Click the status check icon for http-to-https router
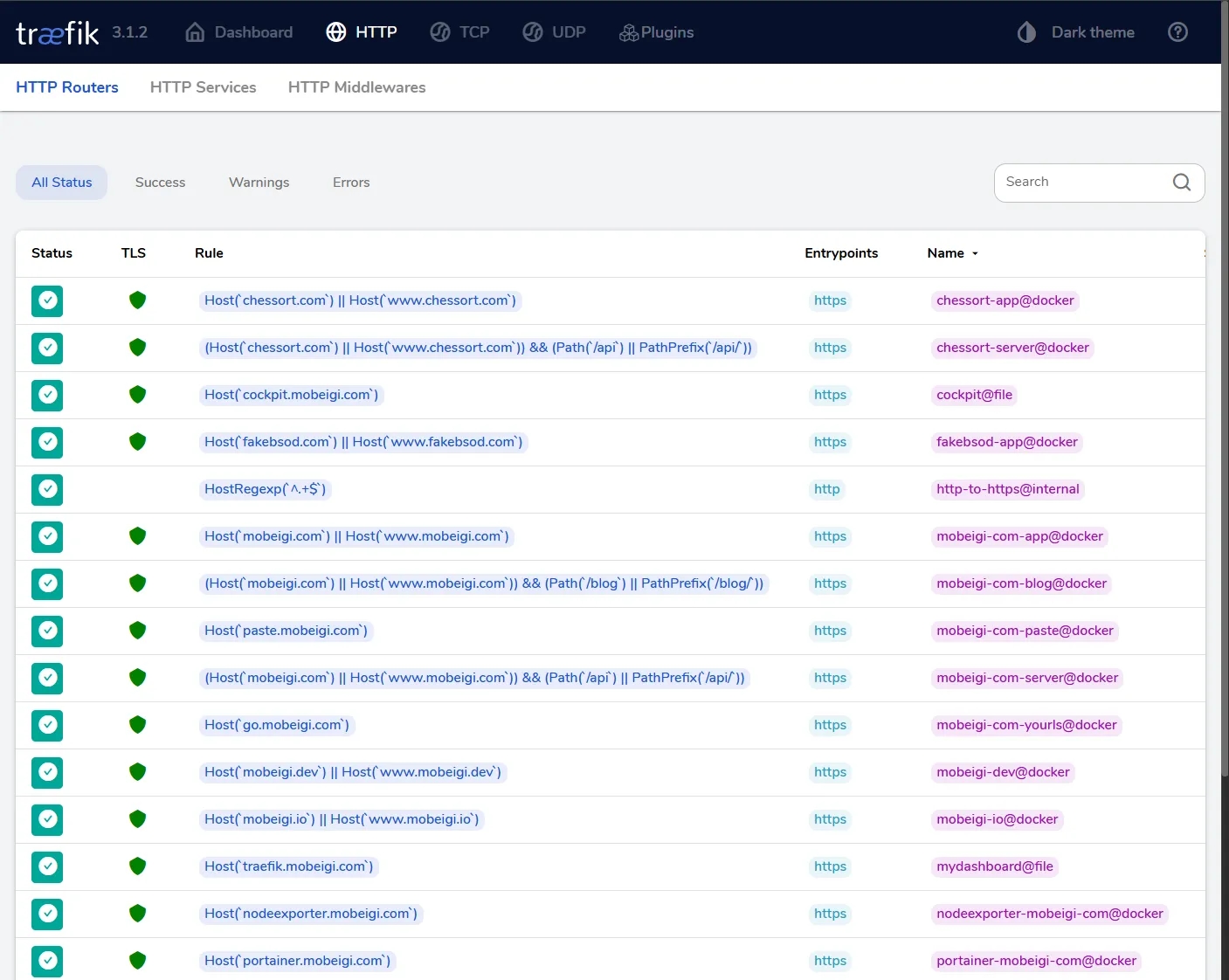 click(x=47, y=489)
